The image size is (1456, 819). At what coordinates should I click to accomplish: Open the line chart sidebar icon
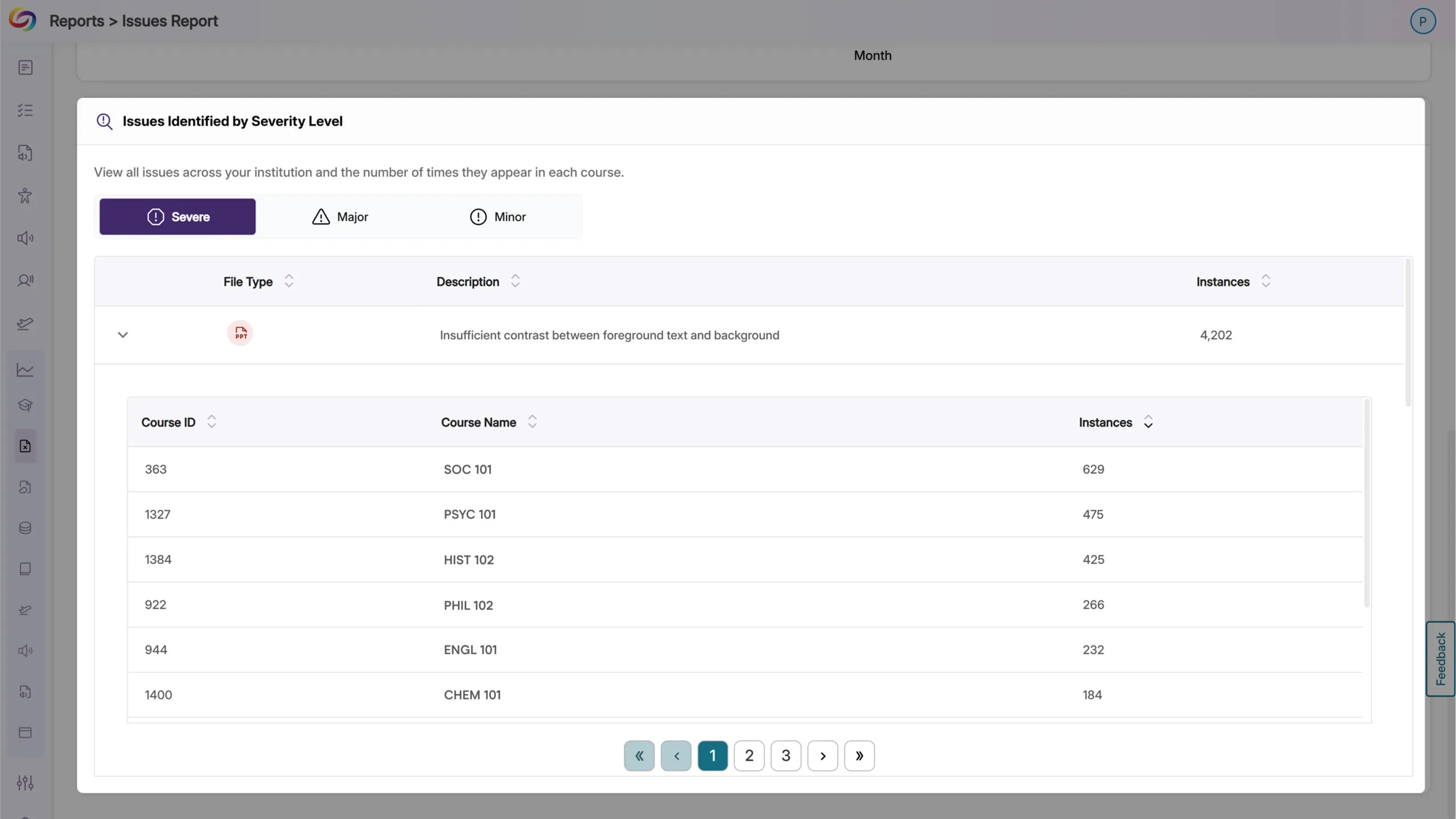coord(25,370)
